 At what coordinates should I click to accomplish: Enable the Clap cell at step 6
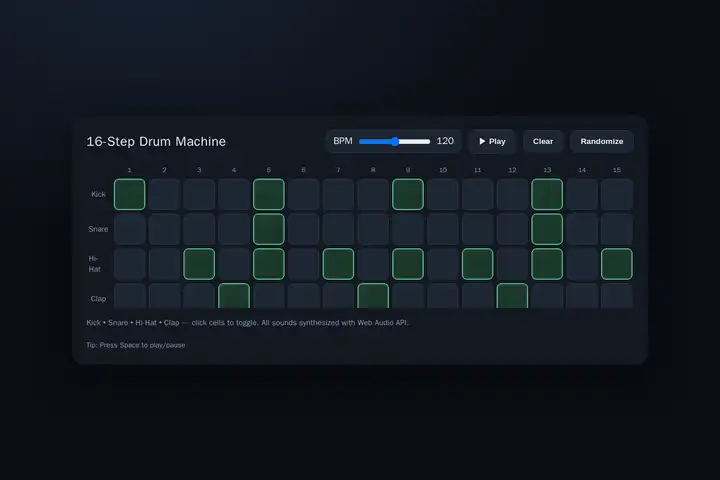click(304, 296)
